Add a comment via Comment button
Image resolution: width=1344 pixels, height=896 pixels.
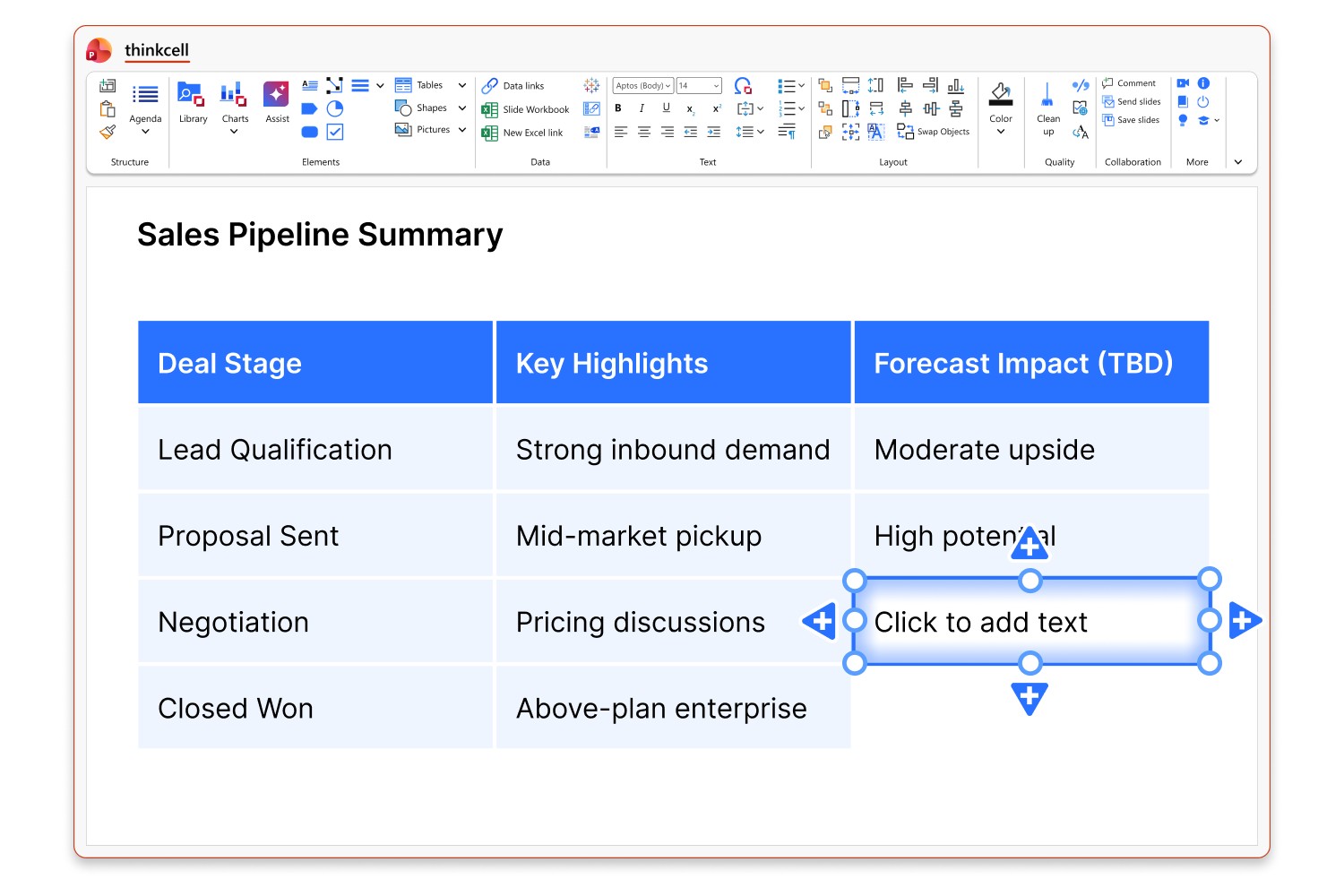[1129, 83]
